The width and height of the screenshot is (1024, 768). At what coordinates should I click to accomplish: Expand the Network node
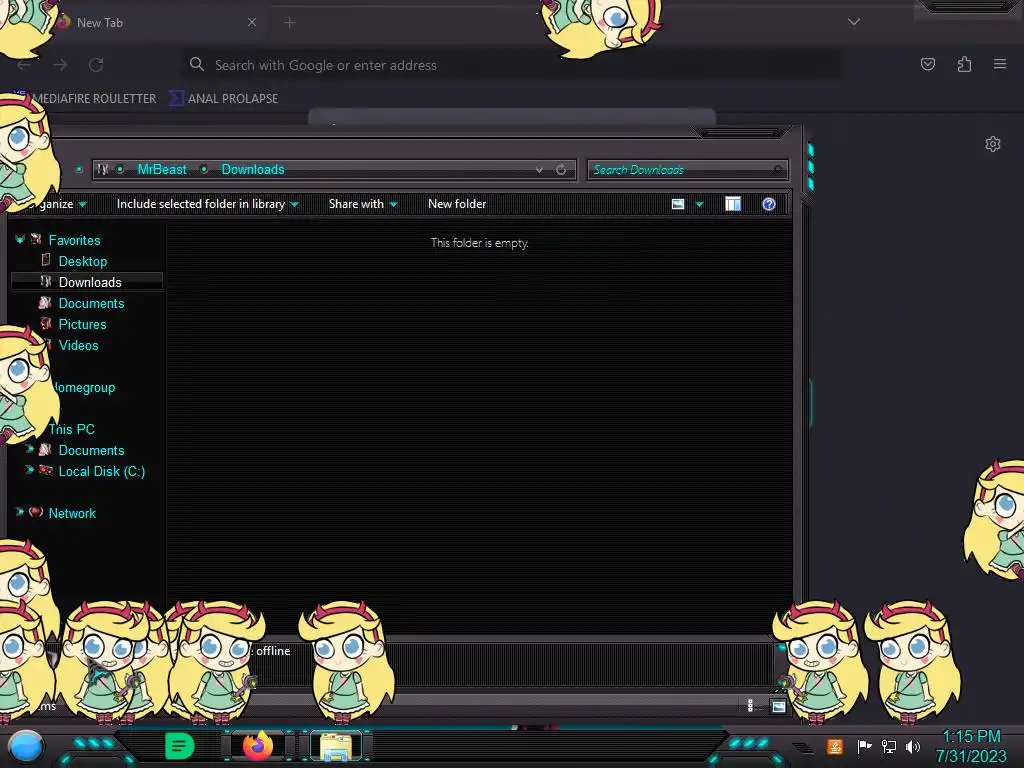coord(20,513)
